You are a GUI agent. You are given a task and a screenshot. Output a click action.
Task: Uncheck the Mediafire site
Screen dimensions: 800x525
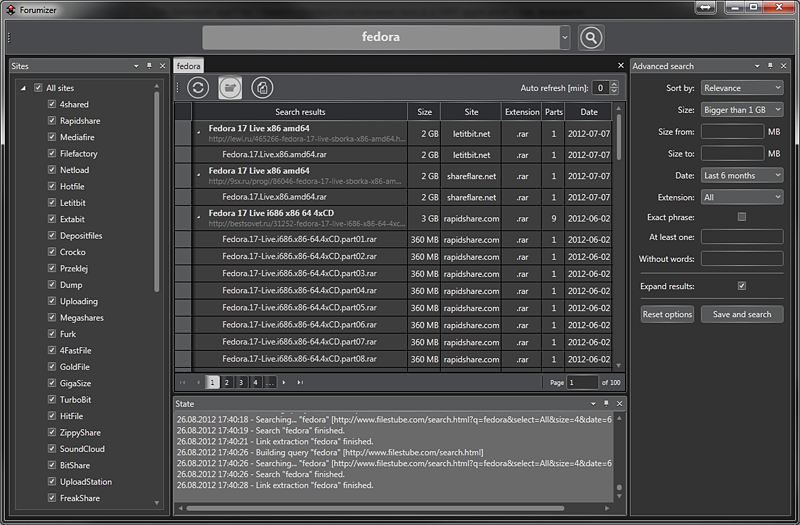coord(52,137)
